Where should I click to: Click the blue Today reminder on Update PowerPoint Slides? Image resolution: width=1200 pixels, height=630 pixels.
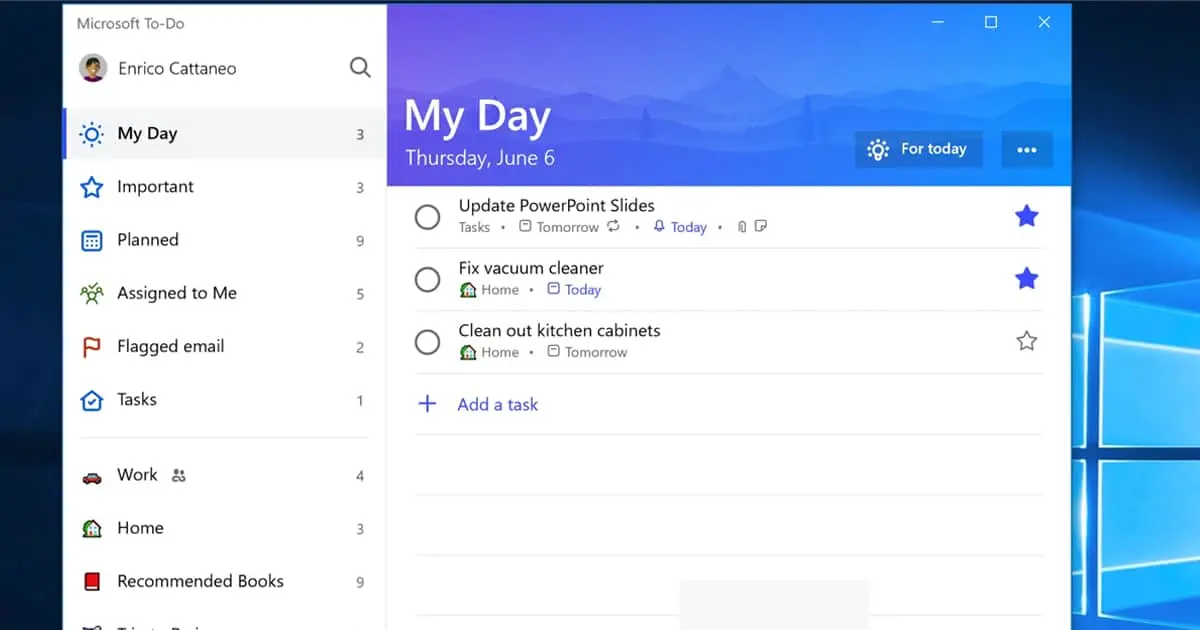680,227
